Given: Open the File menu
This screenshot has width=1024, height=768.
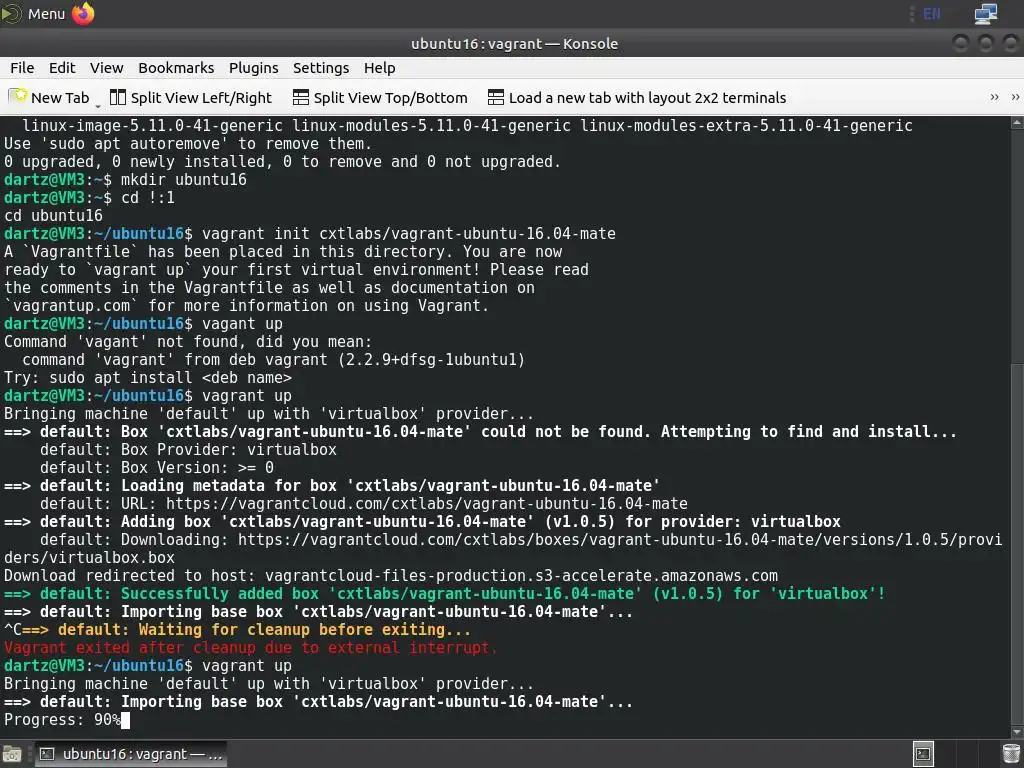Looking at the screenshot, I should (x=22, y=68).
